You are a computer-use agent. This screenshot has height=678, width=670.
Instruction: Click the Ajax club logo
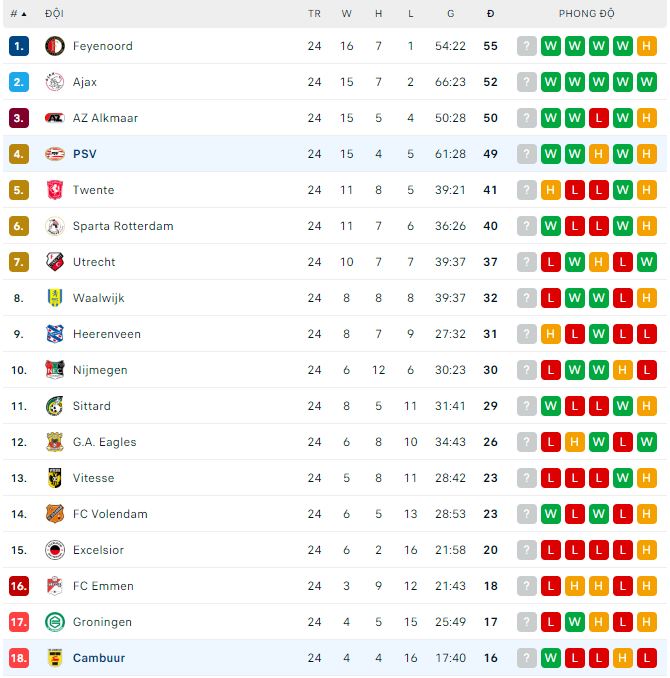[55, 82]
